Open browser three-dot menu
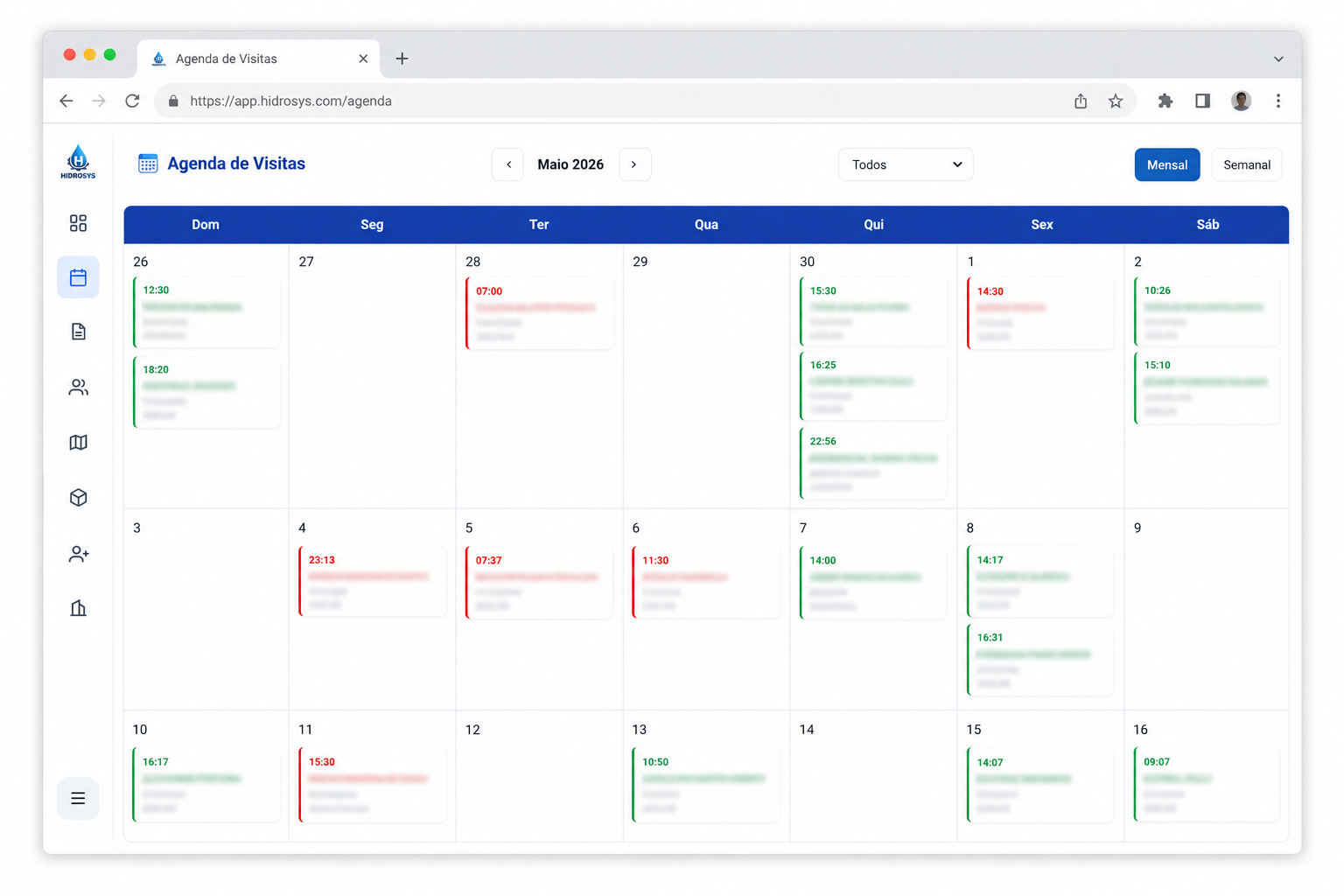 click(x=1278, y=101)
